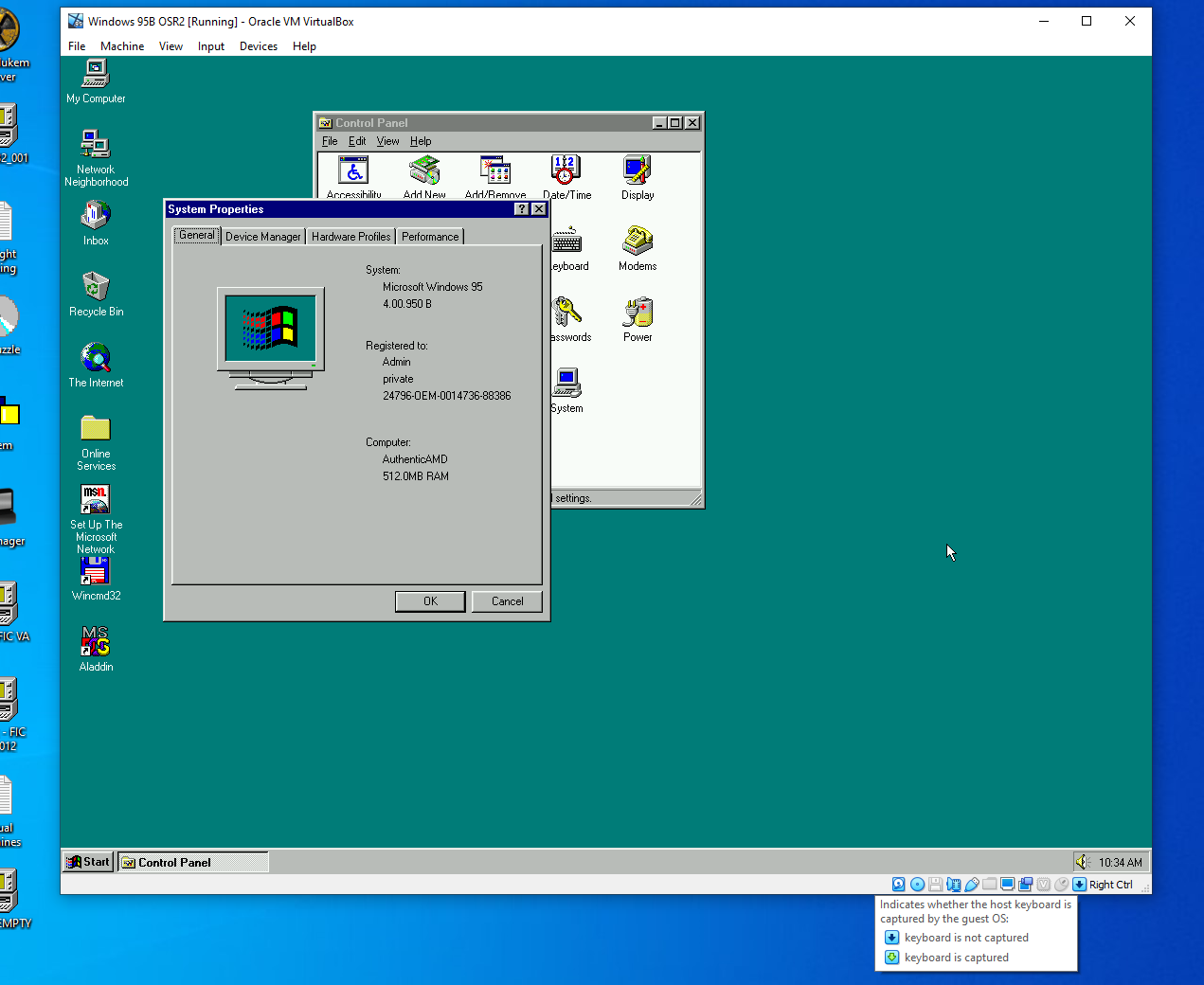Open the Modems control panel

637,242
